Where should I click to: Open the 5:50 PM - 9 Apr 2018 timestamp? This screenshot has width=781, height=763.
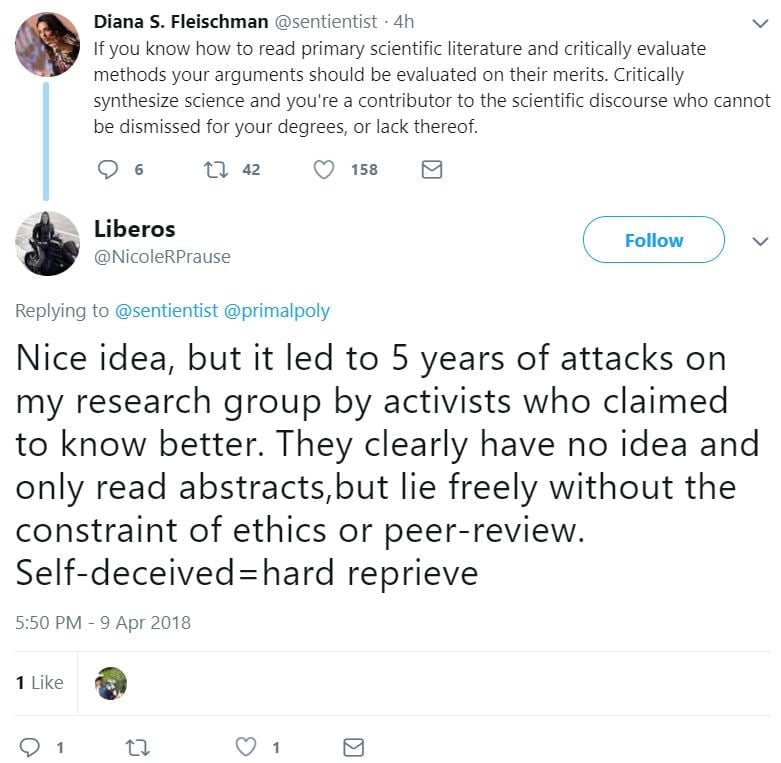(103, 622)
